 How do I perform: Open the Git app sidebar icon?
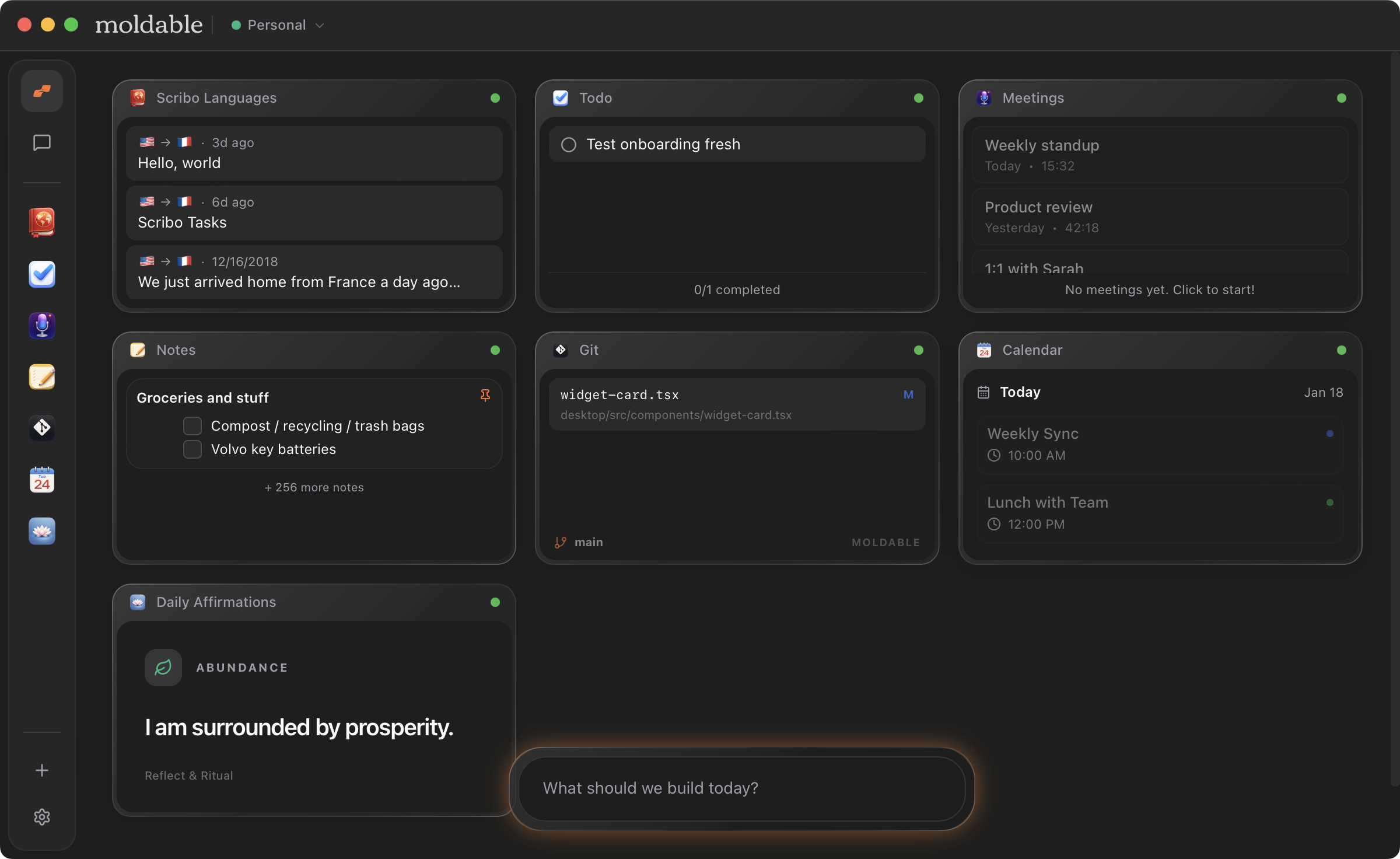tap(42, 428)
